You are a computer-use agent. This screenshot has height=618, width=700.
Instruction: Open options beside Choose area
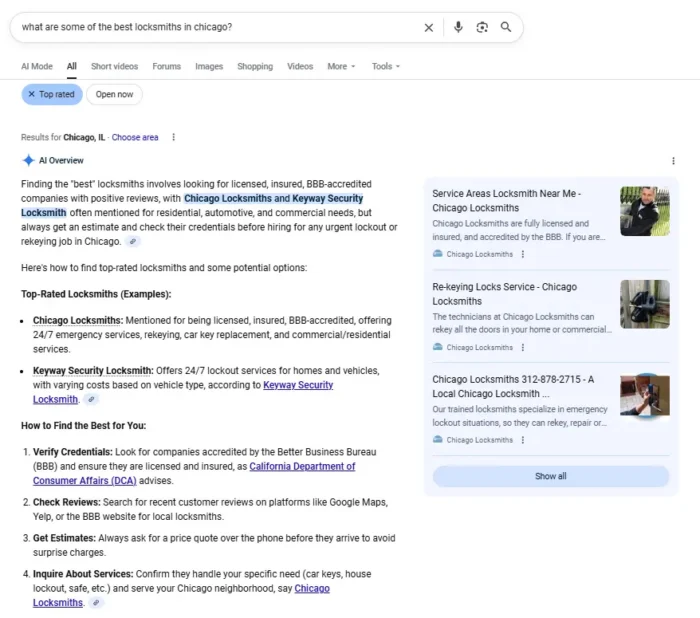[173, 138]
